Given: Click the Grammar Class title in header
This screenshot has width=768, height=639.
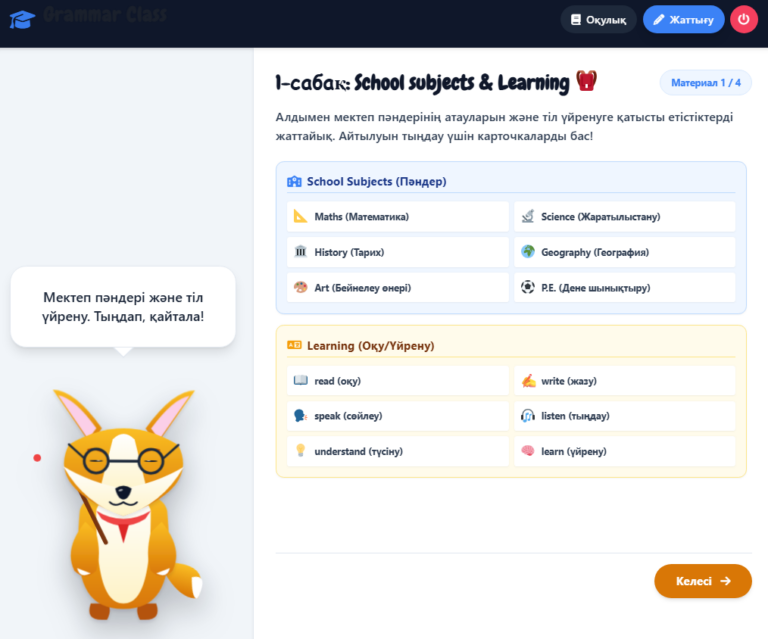Looking at the screenshot, I should coord(105,15).
